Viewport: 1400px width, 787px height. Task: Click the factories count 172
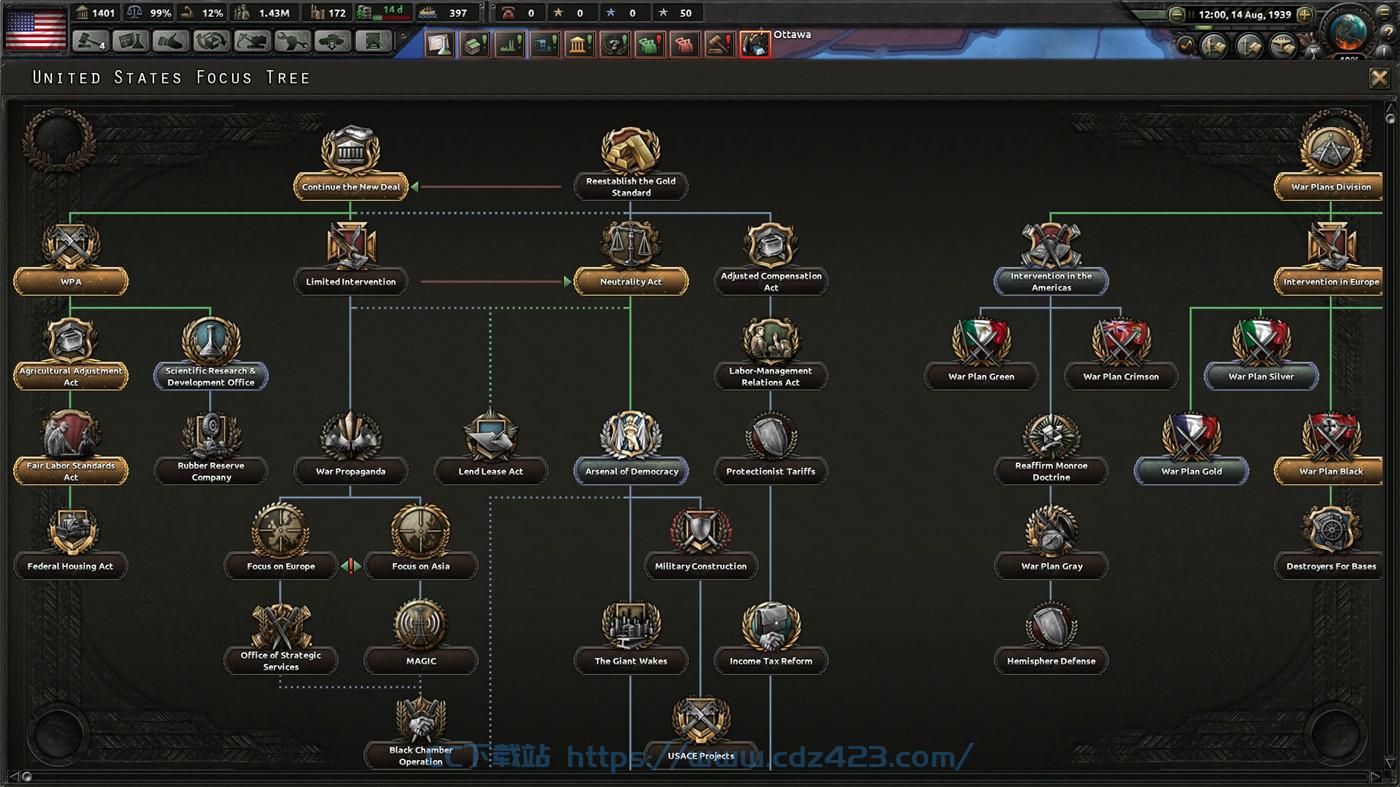point(328,13)
